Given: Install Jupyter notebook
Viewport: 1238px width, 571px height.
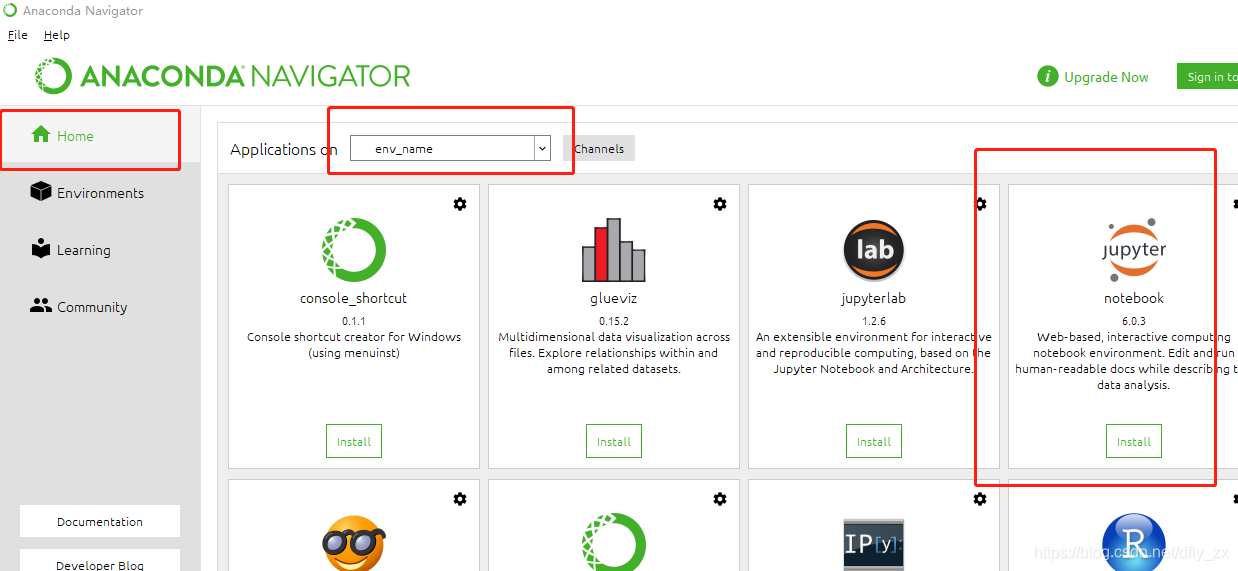Looking at the screenshot, I should tap(1134, 441).
